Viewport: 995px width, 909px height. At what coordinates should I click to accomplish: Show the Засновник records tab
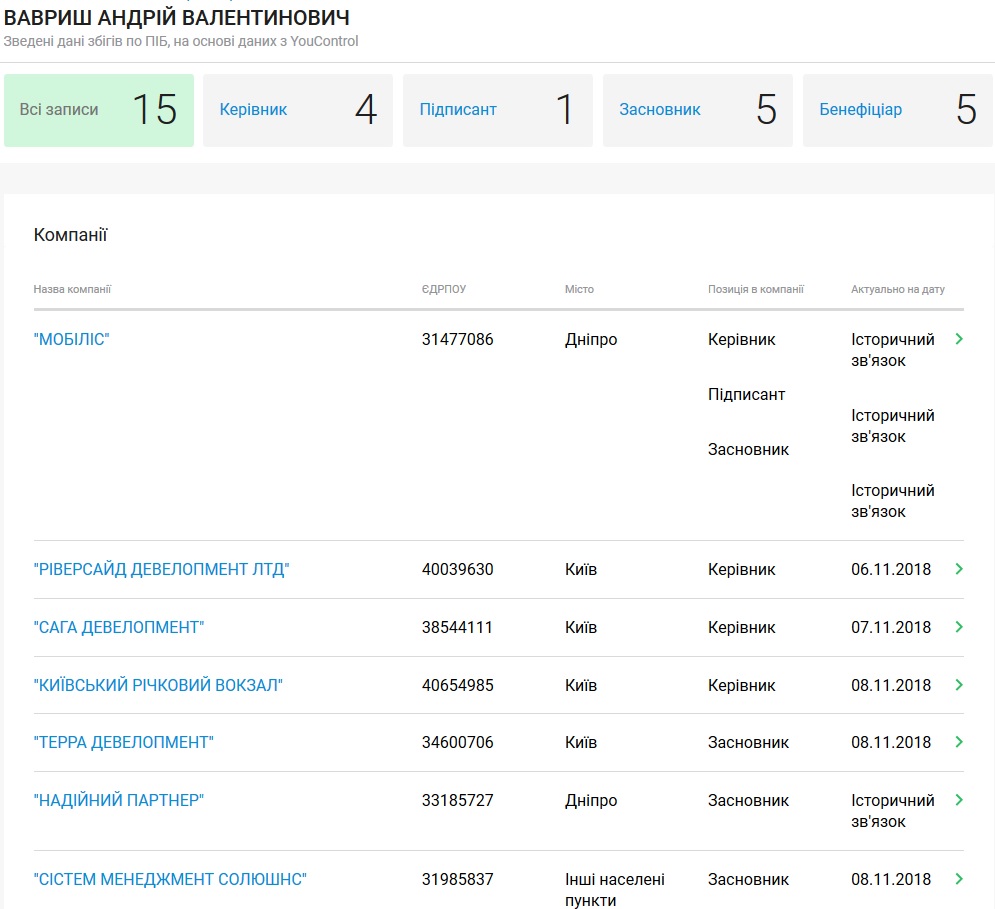(x=697, y=110)
